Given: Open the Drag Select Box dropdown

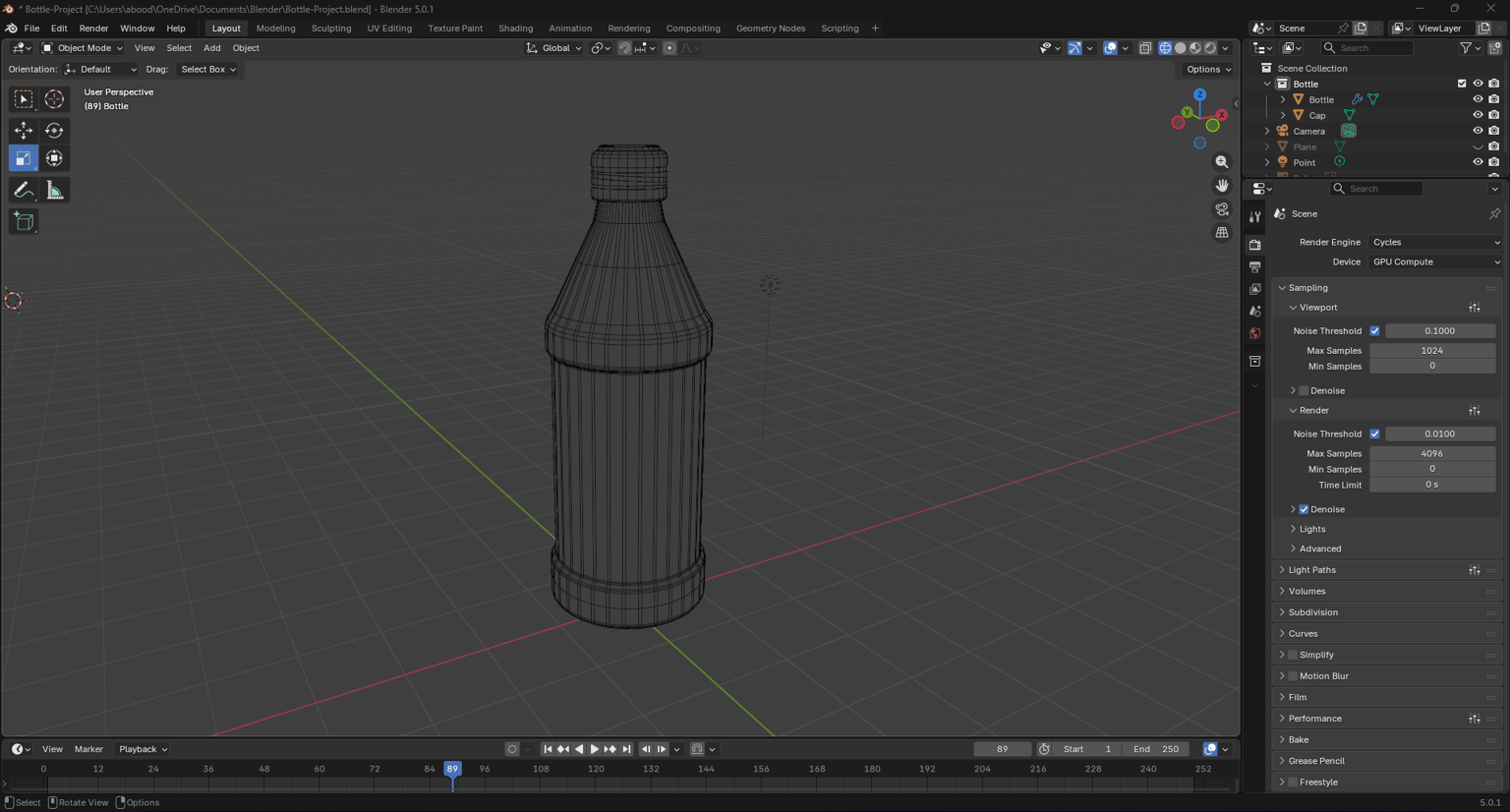Looking at the screenshot, I should 207,70.
